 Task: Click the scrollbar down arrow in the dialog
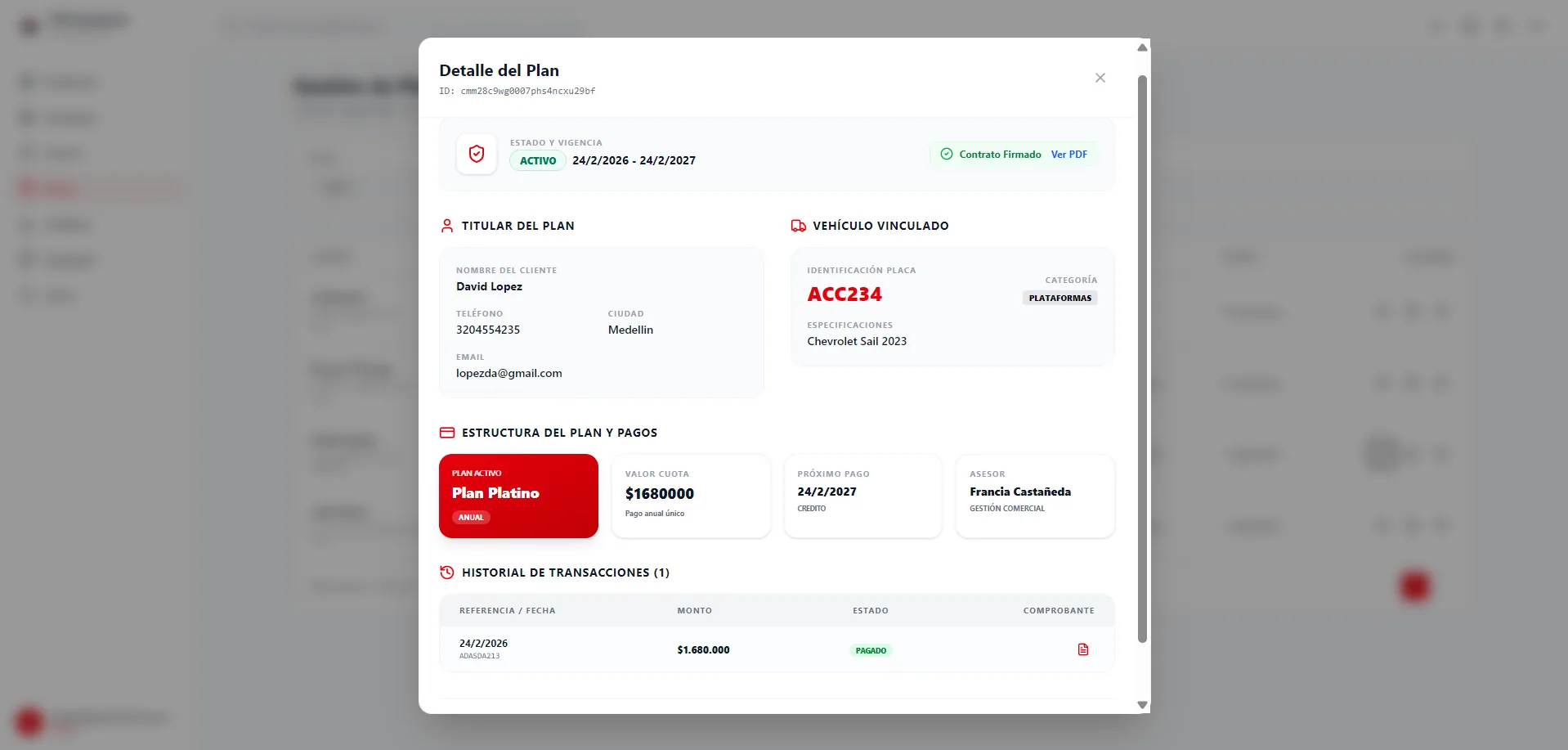click(x=1142, y=705)
